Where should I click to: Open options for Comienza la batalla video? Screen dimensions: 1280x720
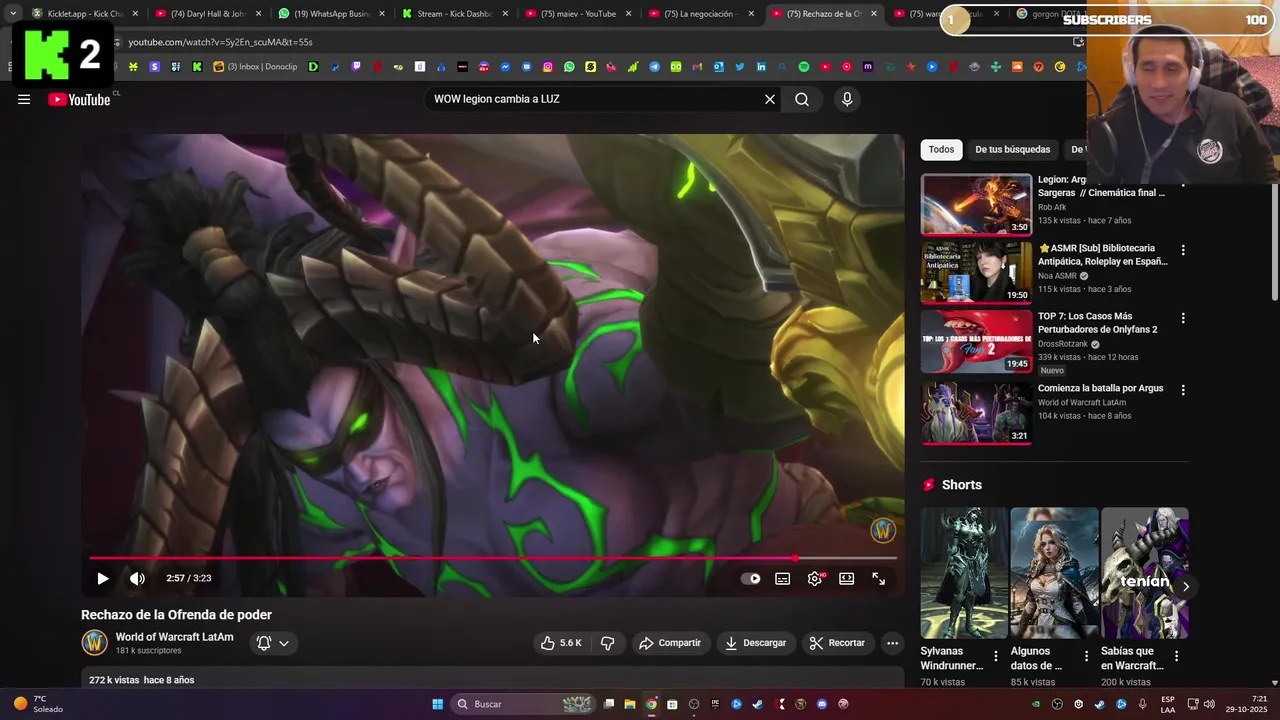click(x=1183, y=390)
